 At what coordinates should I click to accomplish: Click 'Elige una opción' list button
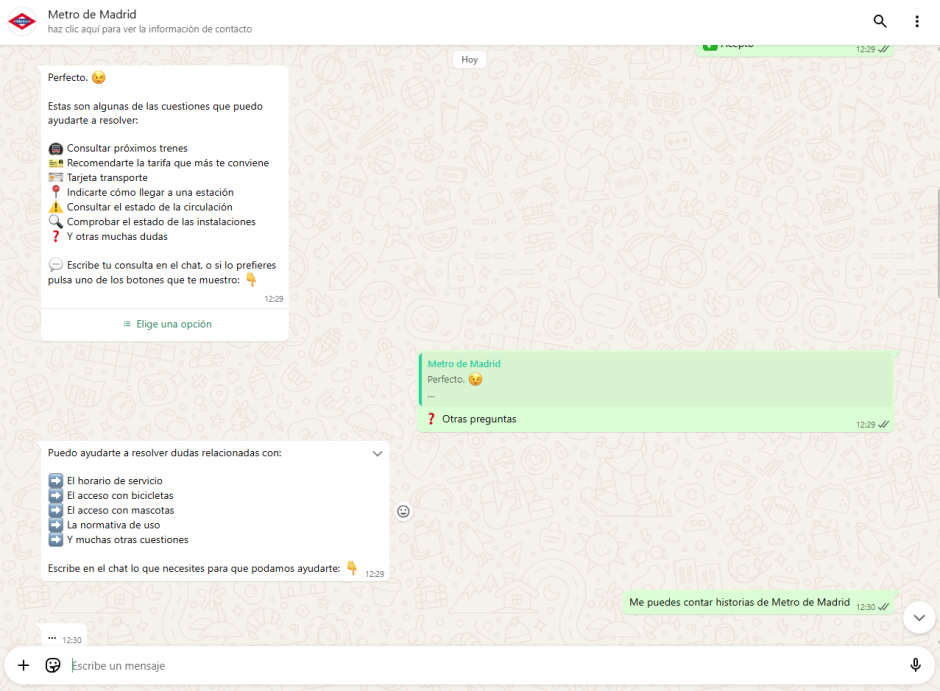point(167,324)
